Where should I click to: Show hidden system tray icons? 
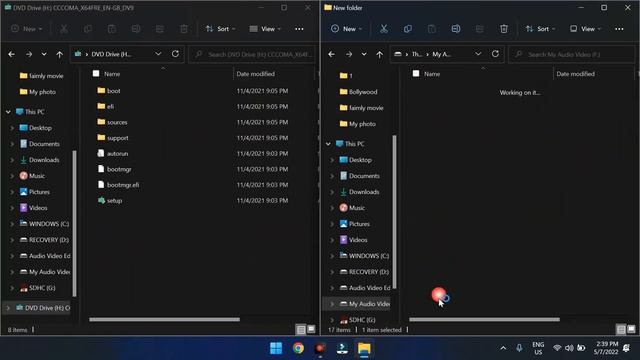coord(503,348)
